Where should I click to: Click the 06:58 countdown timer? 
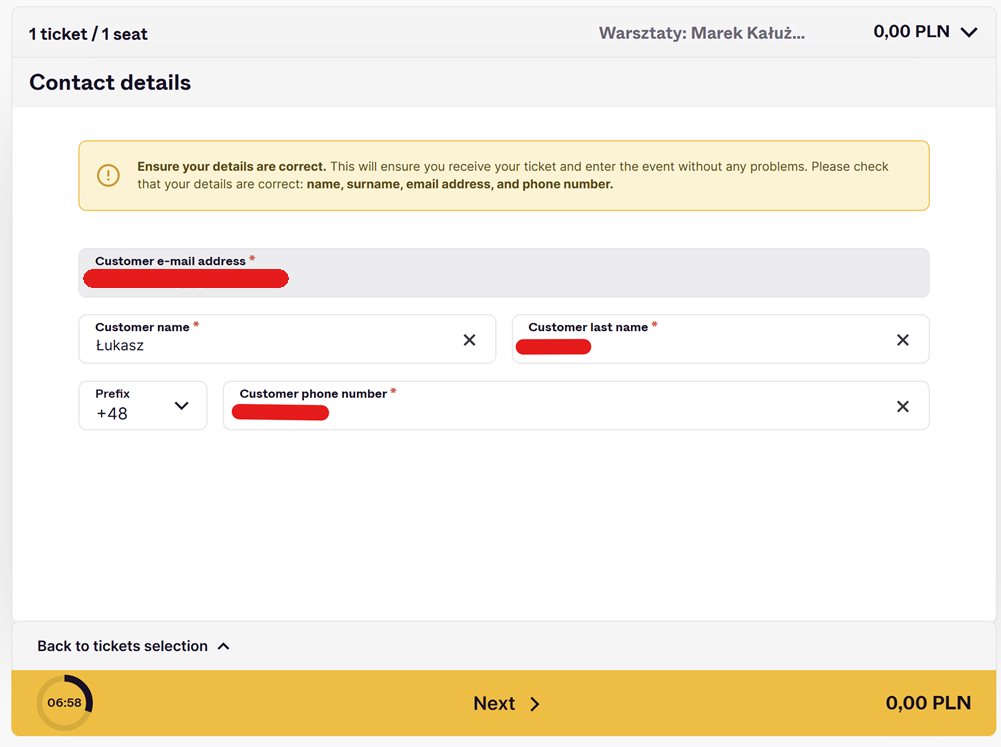[x=64, y=702]
